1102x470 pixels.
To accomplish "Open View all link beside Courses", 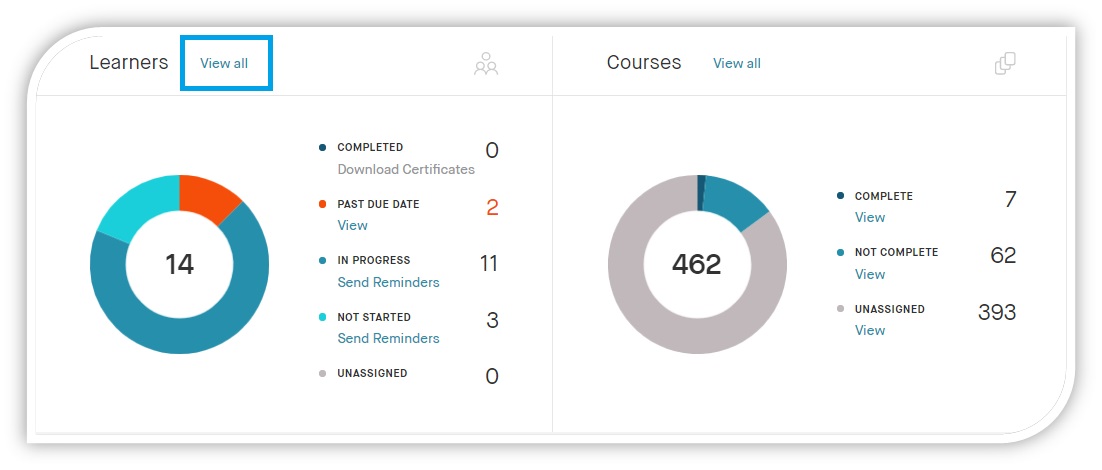I will click(x=737, y=63).
